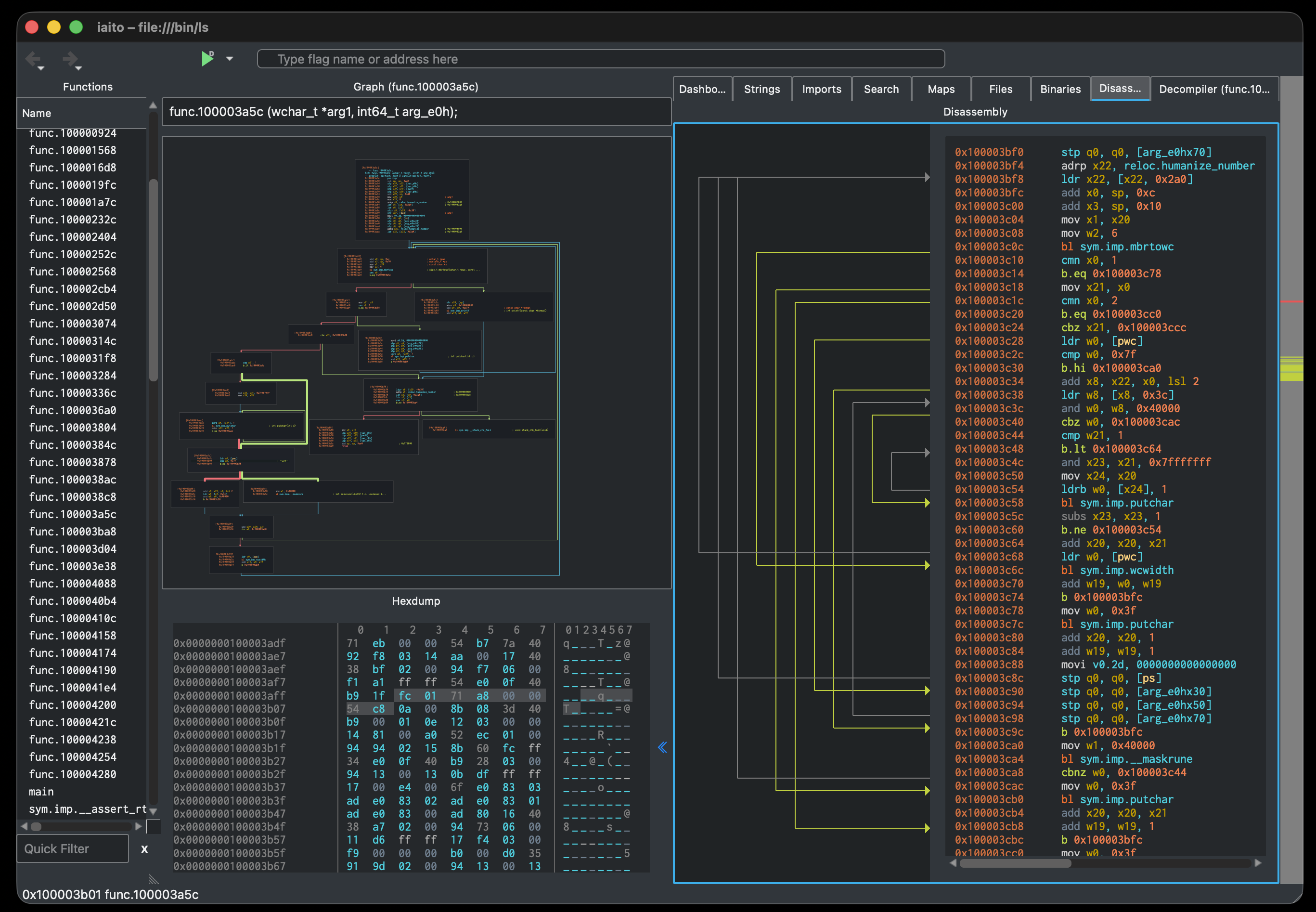Click the blue double-chevron hexdump sidebar icon

tap(662, 747)
